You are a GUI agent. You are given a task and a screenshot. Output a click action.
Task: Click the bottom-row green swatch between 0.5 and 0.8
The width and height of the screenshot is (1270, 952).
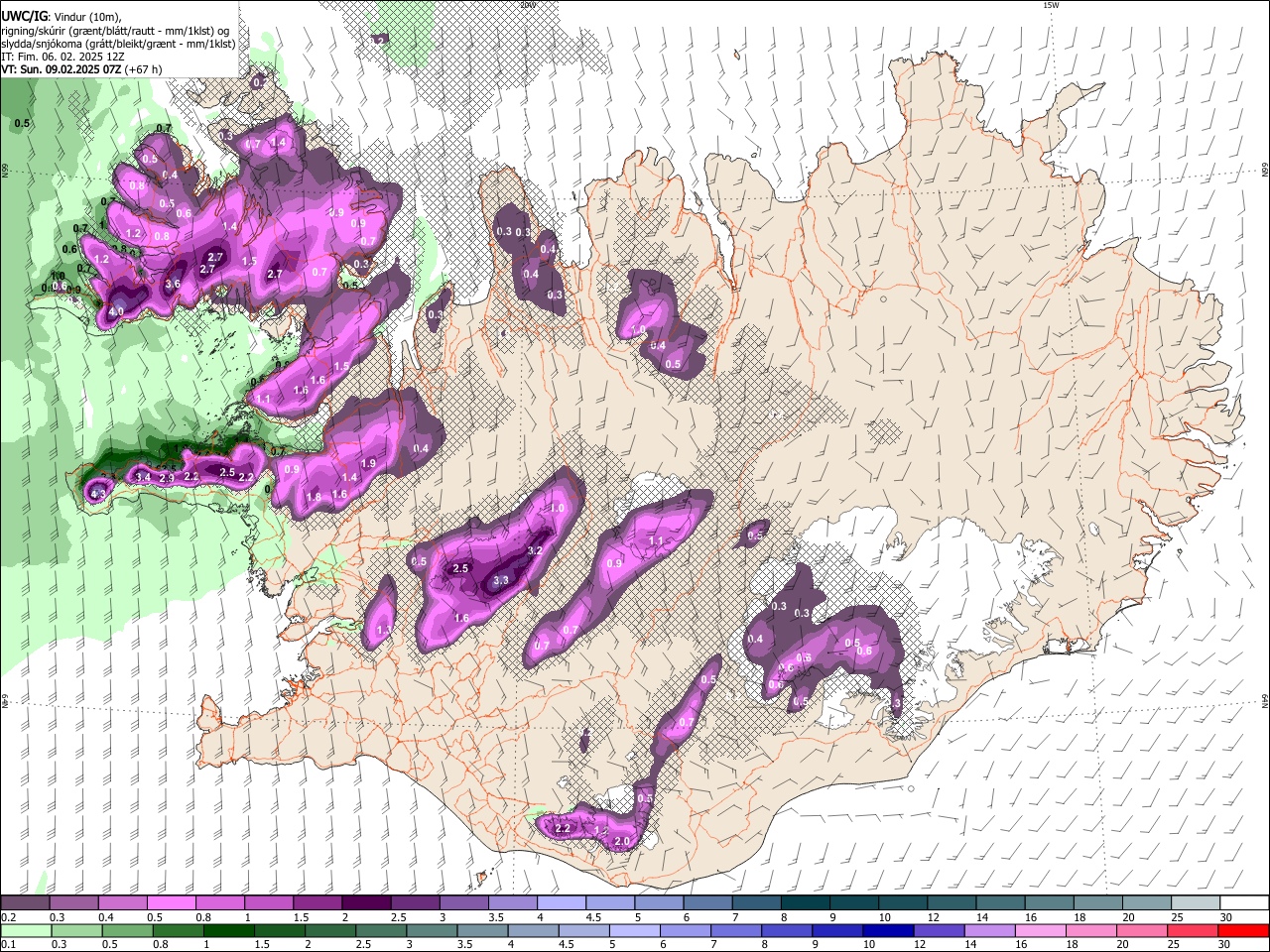pyautogui.click(x=127, y=930)
